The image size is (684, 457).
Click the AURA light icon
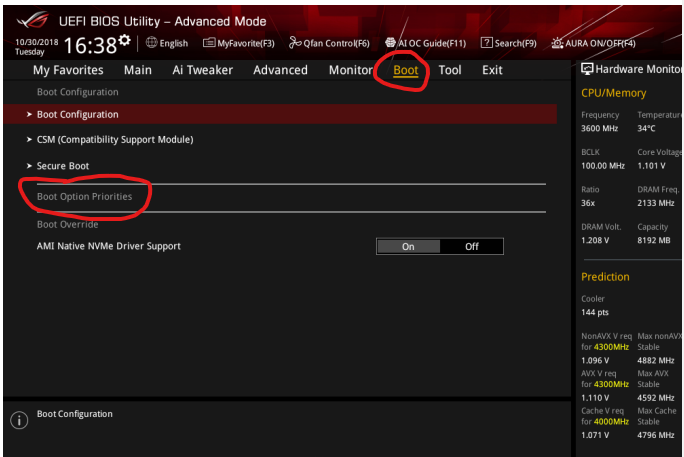pos(557,43)
